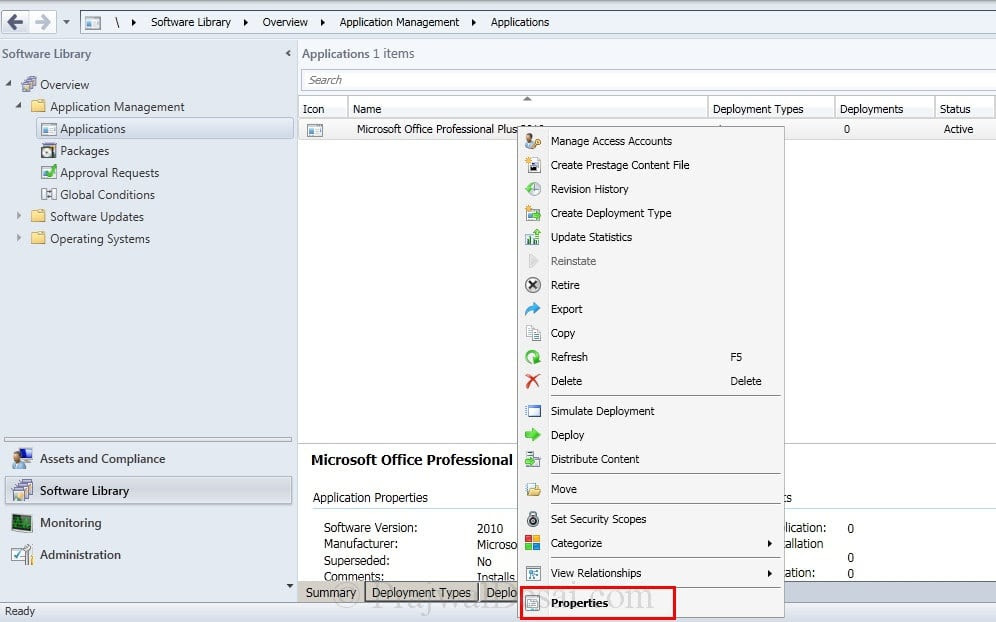Click the View Relationships icon
The width and height of the screenshot is (996, 622).
tap(533, 574)
